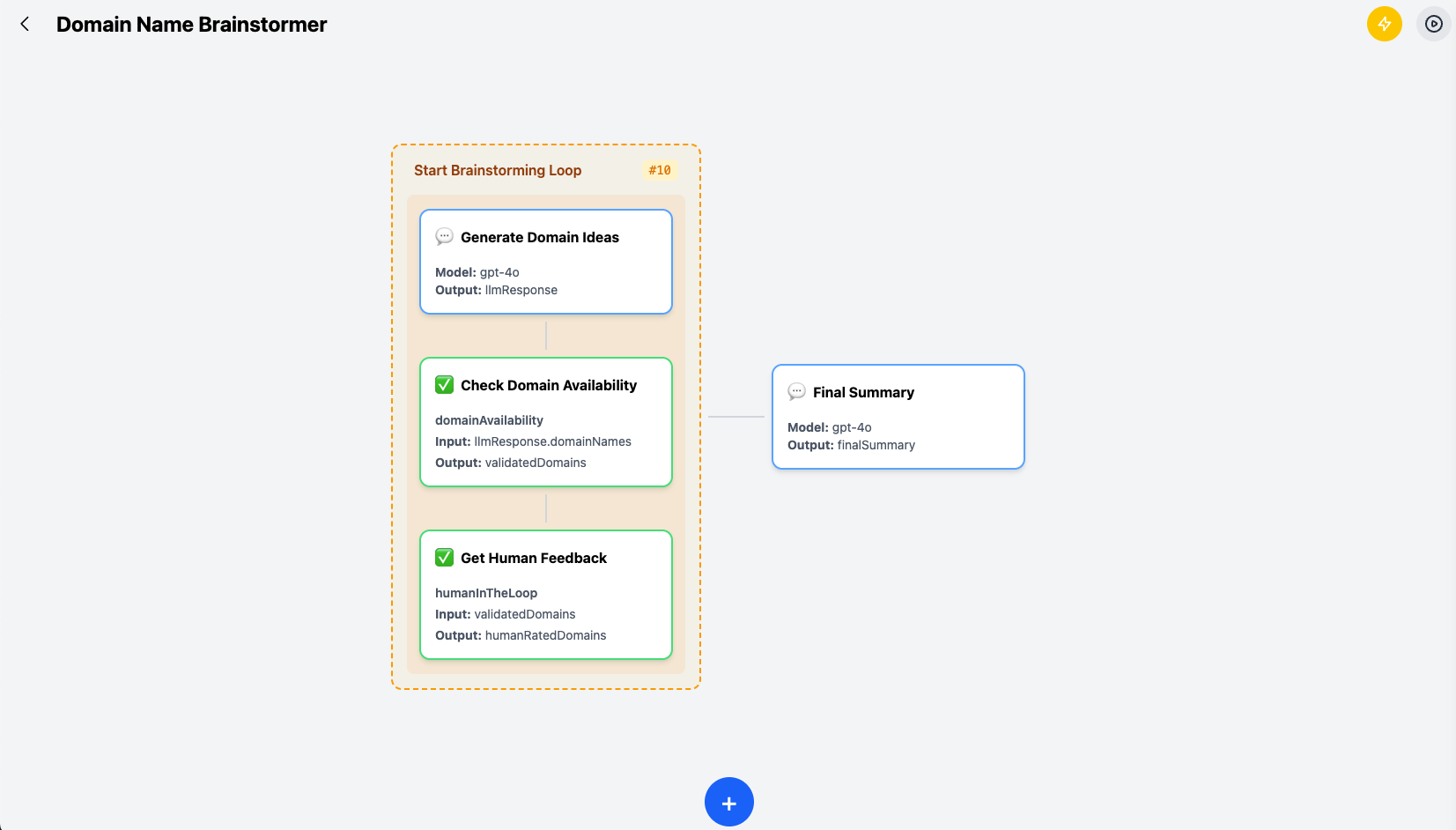Select the Check Domain Availability node

coord(545,421)
